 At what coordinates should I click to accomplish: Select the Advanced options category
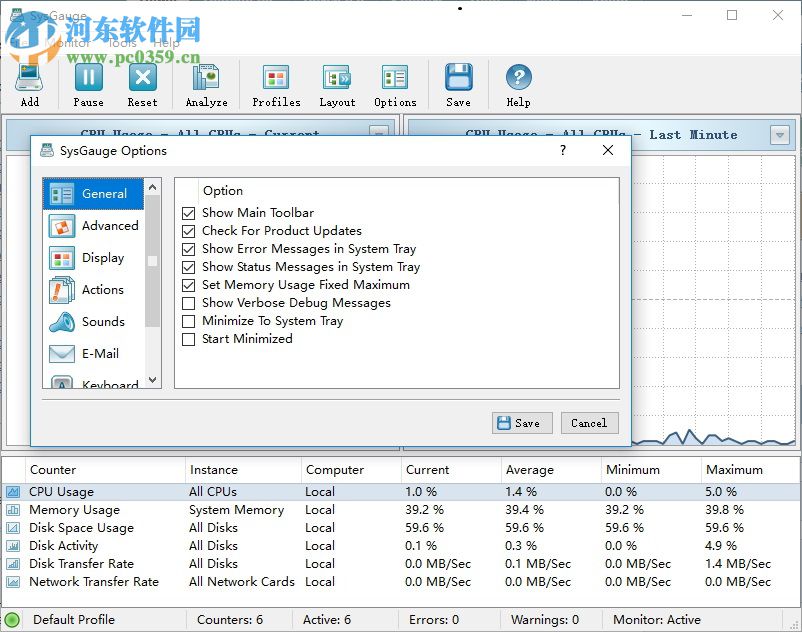click(95, 226)
